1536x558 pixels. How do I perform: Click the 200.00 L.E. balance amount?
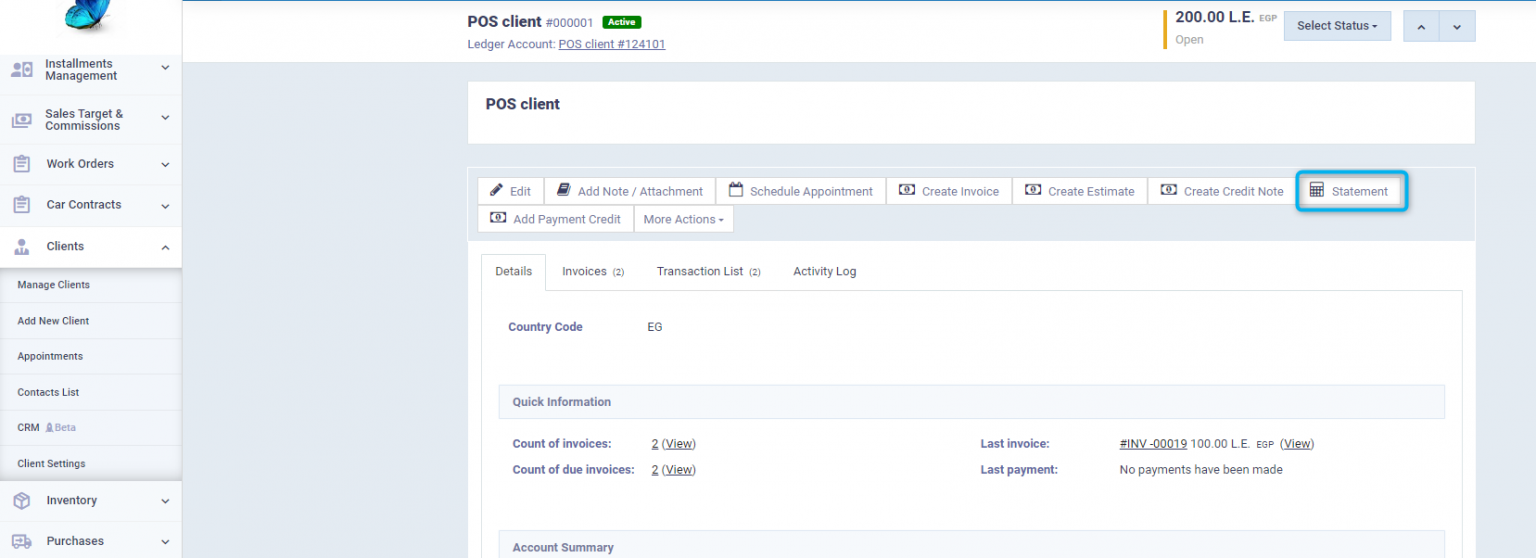tap(1217, 17)
